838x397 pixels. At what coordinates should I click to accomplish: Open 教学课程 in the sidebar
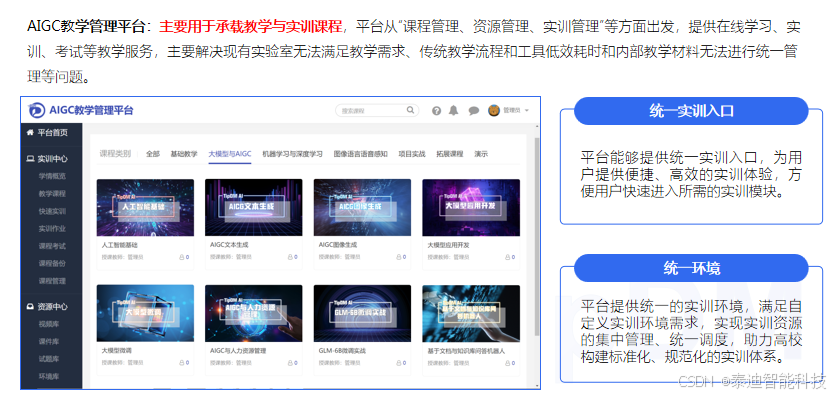[x=52, y=194]
